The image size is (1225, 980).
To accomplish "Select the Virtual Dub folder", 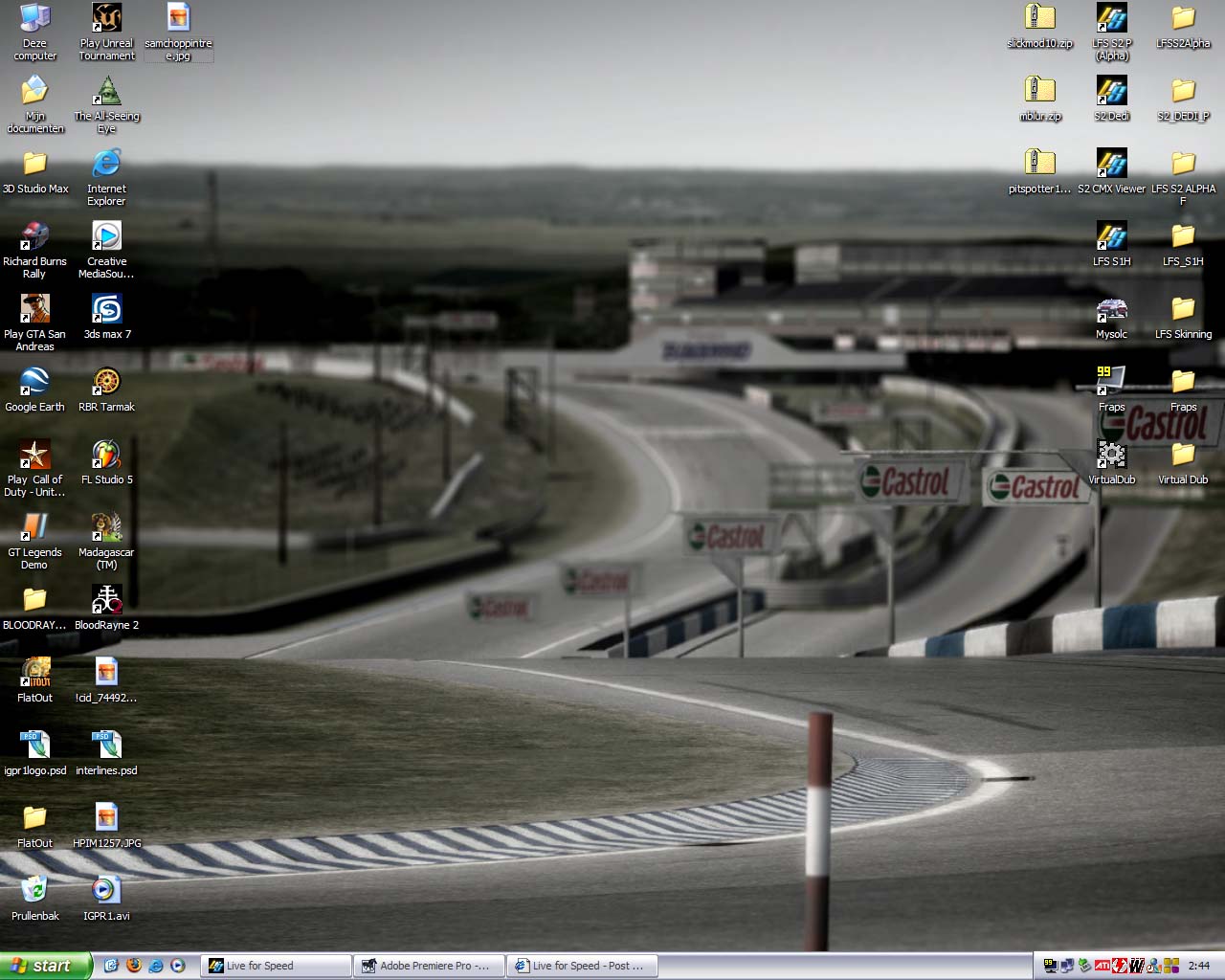I will [x=1183, y=462].
